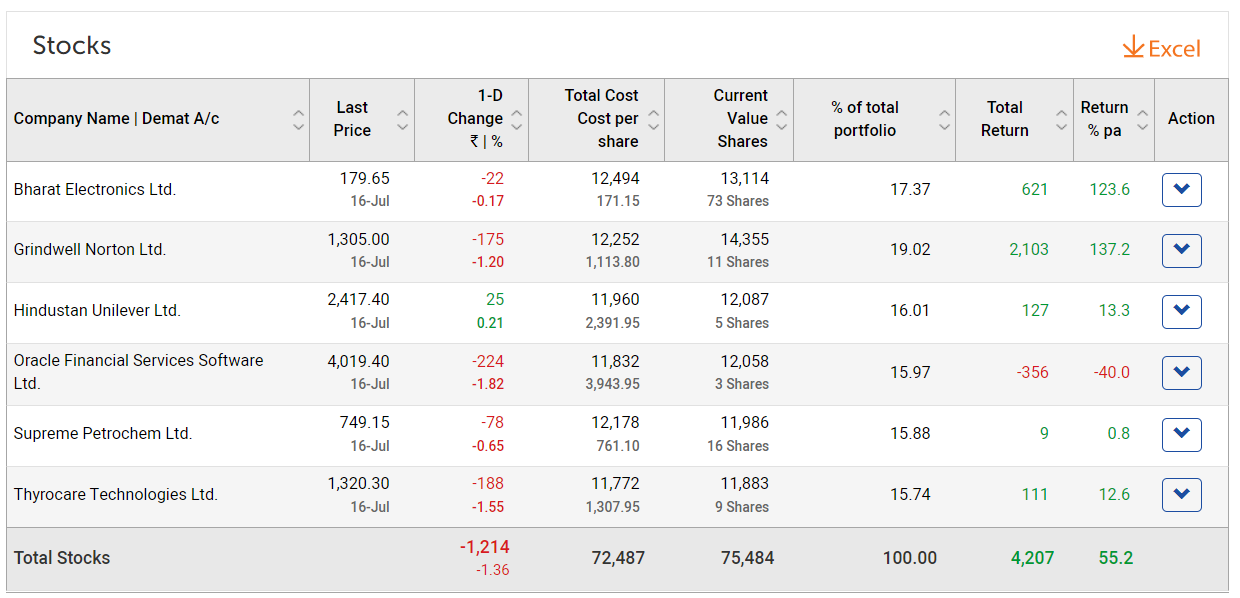Open action dropdown for Hindustan Unilever Ltd.
The width and height of the screenshot is (1240, 598).
1181,311
